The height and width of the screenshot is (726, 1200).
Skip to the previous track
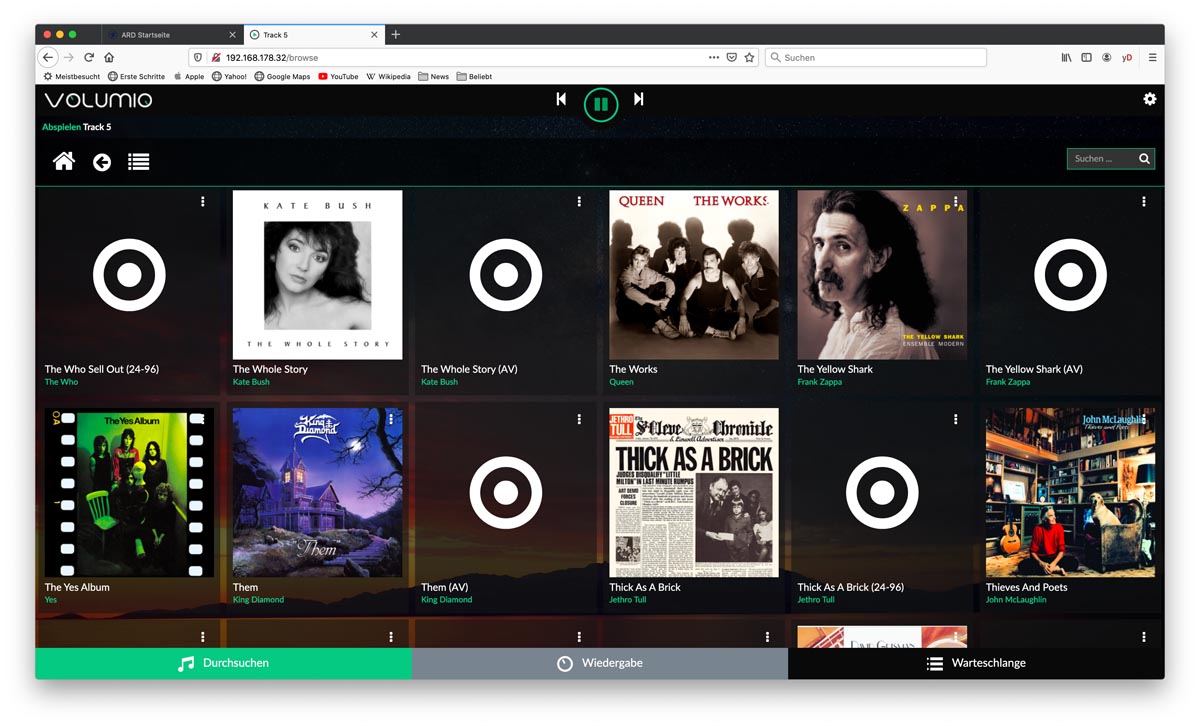[x=561, y=99]
